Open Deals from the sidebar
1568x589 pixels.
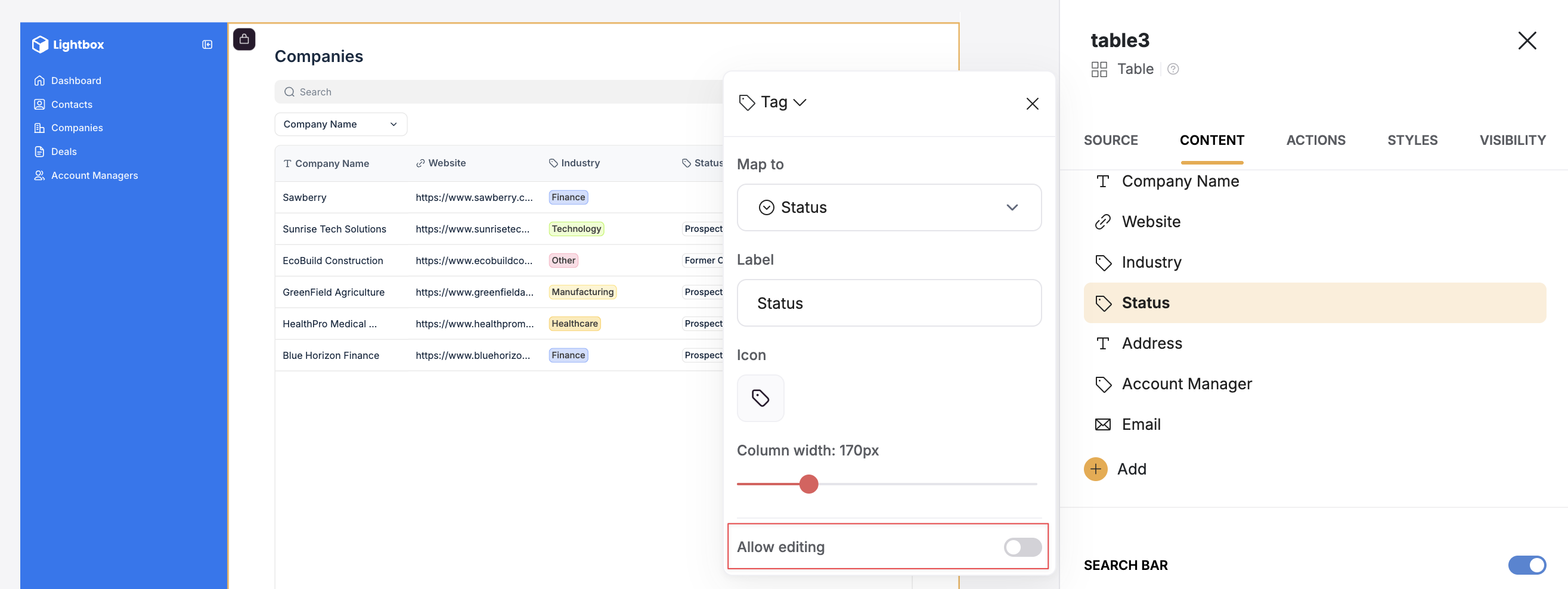pos(64,151)
